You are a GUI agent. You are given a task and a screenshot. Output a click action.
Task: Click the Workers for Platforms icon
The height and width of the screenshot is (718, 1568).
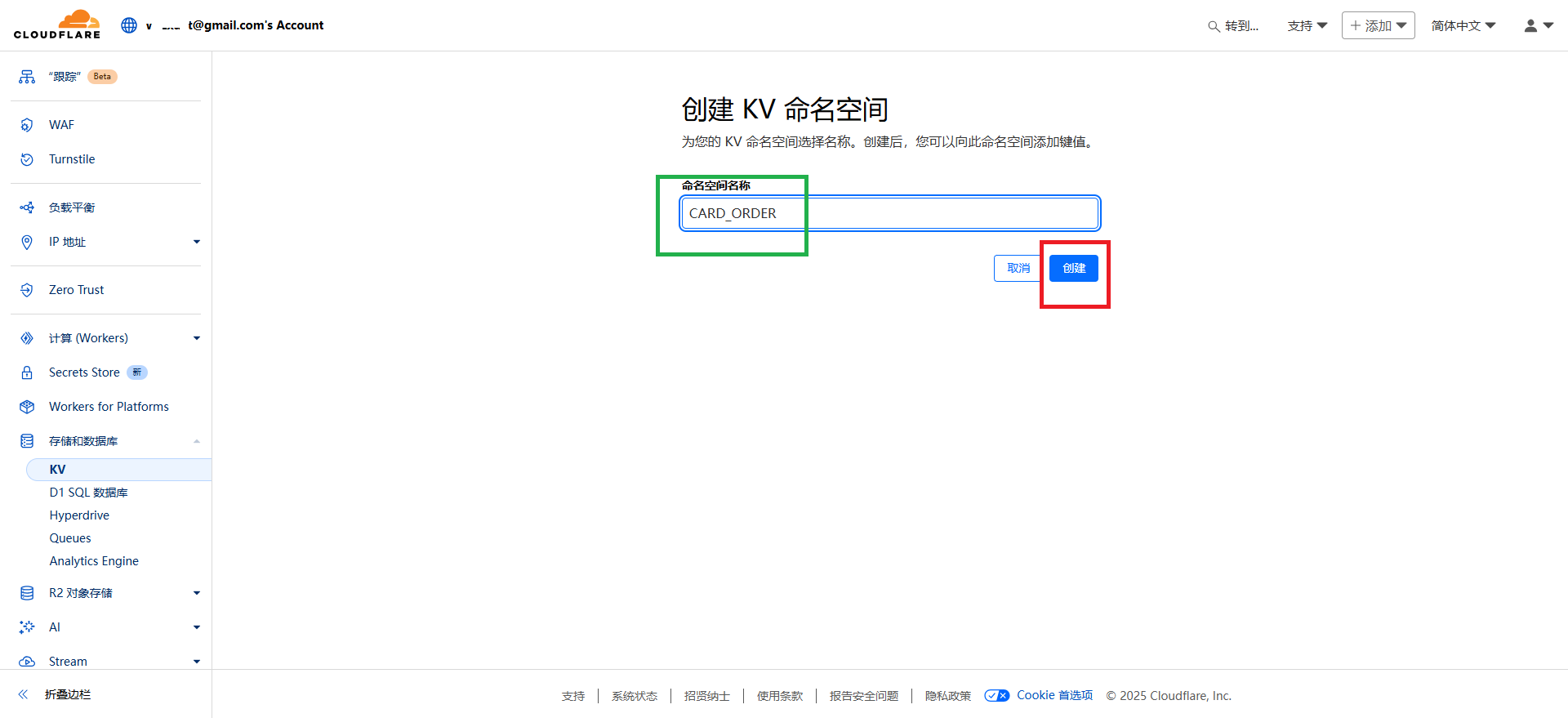(x=27, y=407)
